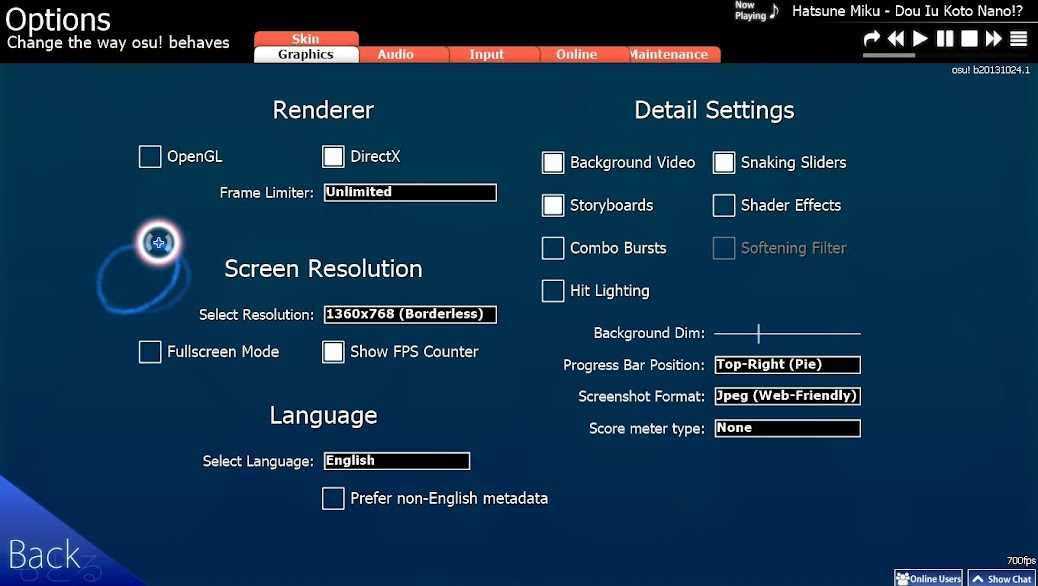1038x586 pixels.
Task: Open the Progress Bar Position dropdown
Action: point(788,364)
